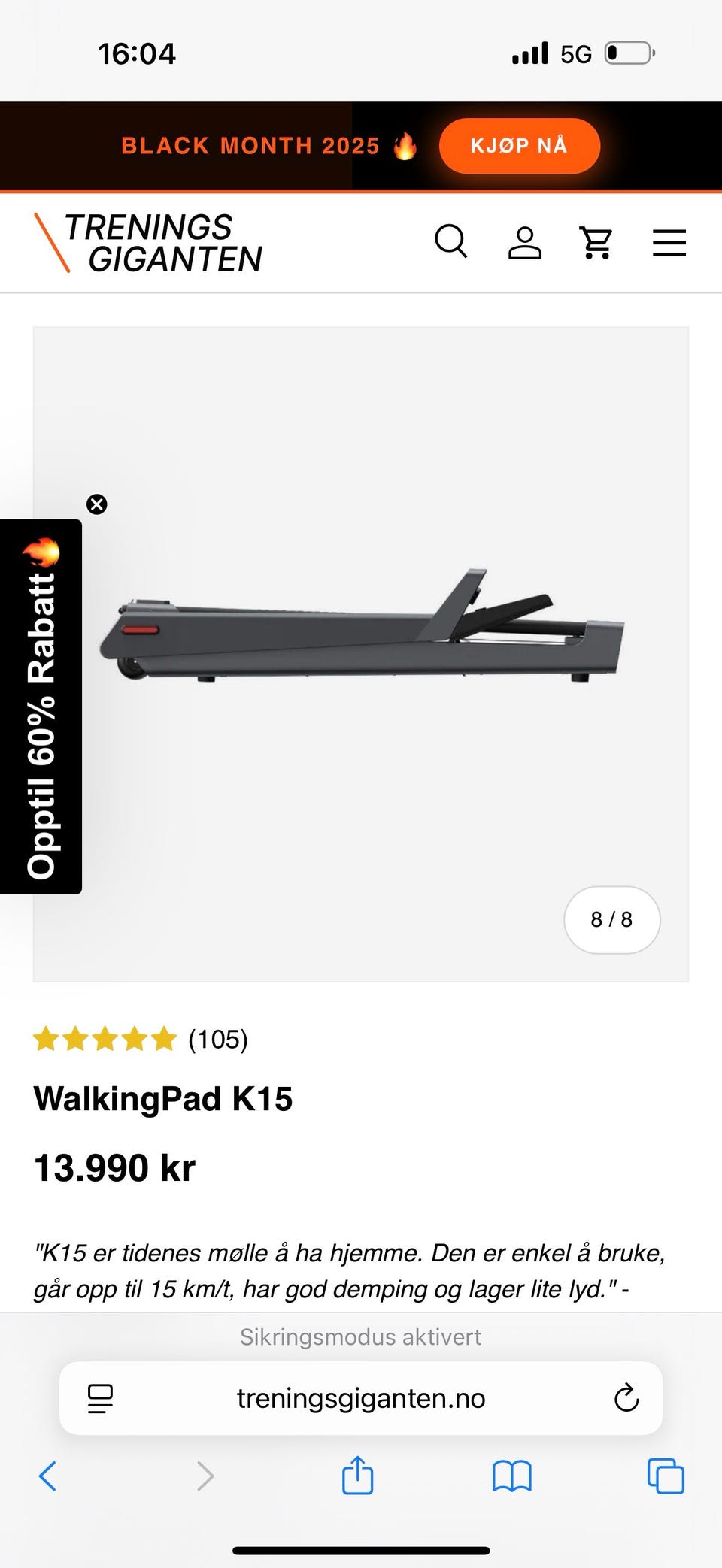Open the Safari bookmarks icon
722x1568 pixels.
coord(512,1476)
